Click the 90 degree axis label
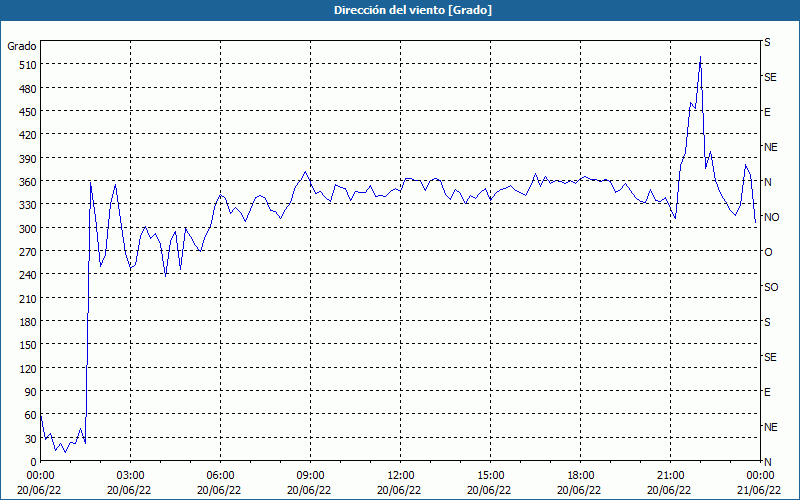This screenshot has height=500, width=800. [30, 392]
